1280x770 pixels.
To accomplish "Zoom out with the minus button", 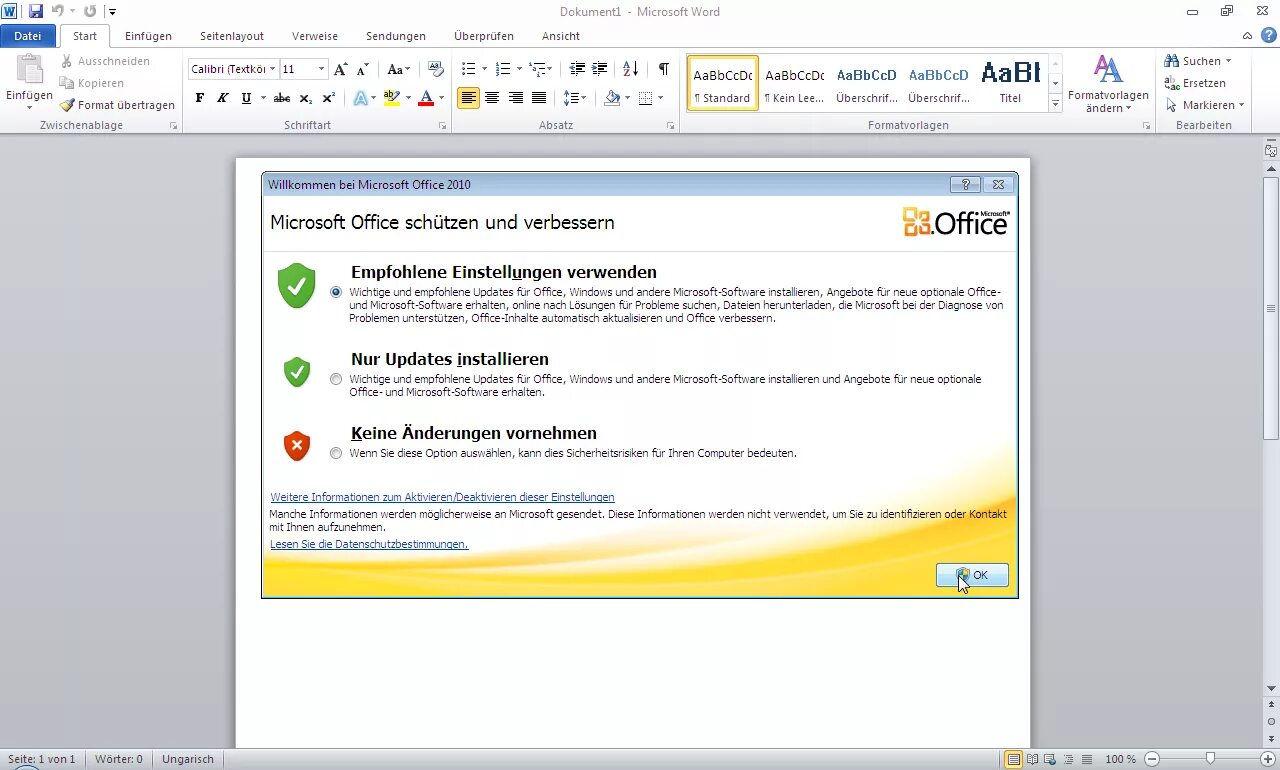I will 1152,759.
